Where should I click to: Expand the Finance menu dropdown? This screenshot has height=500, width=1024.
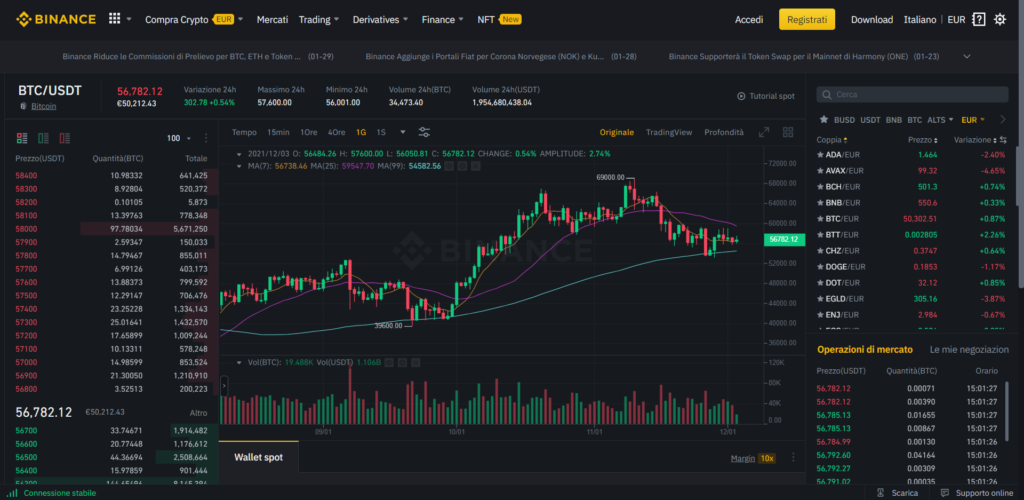tap(443, 20)
